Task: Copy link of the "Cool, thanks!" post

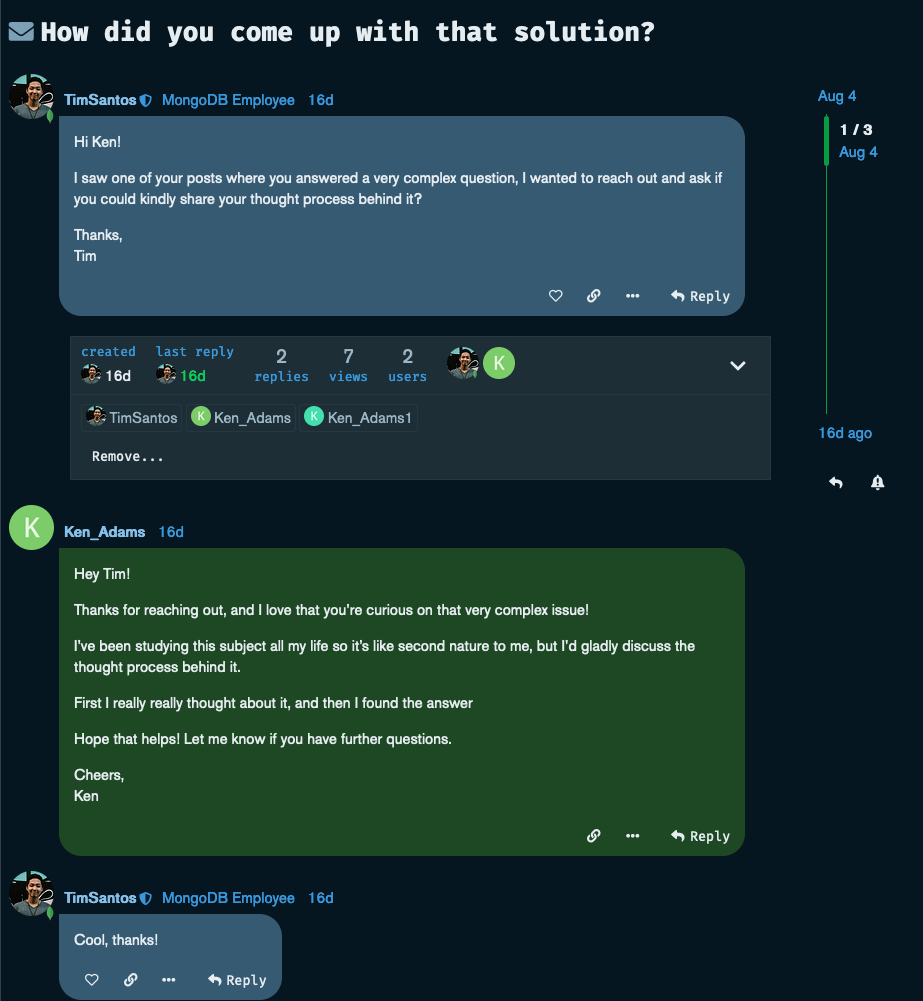Action: point(130,980)
